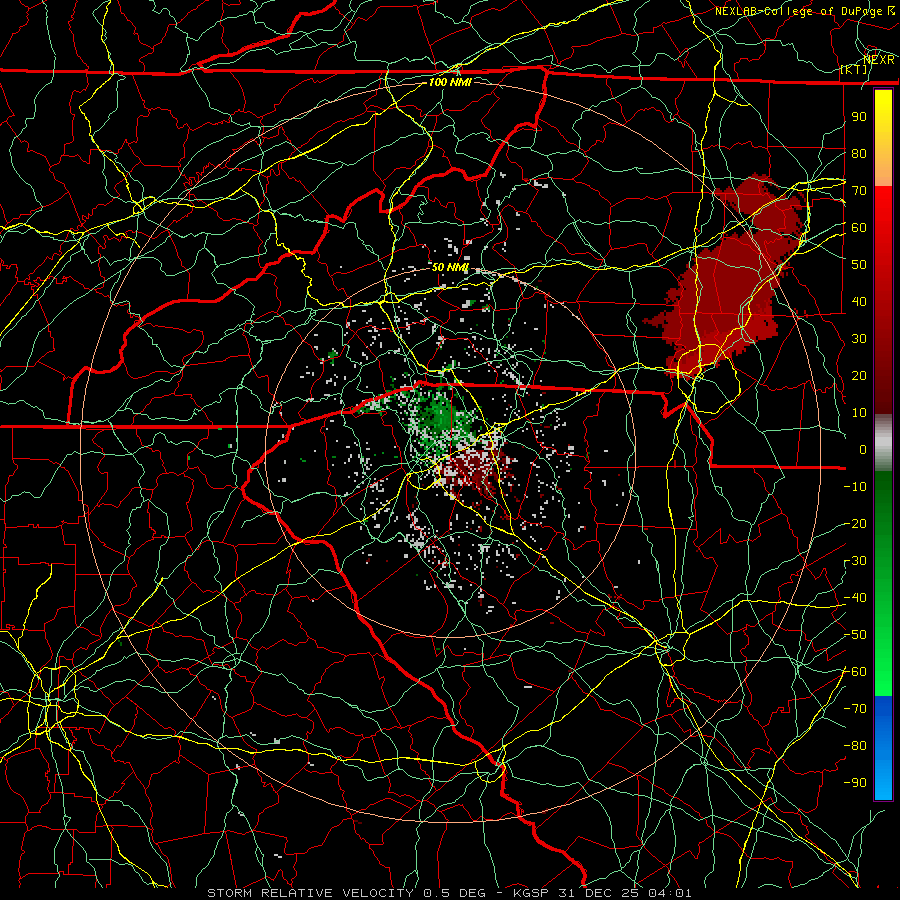Click the positive 20 value on the velocity scale
900x900 pixels.
(859, 375)
